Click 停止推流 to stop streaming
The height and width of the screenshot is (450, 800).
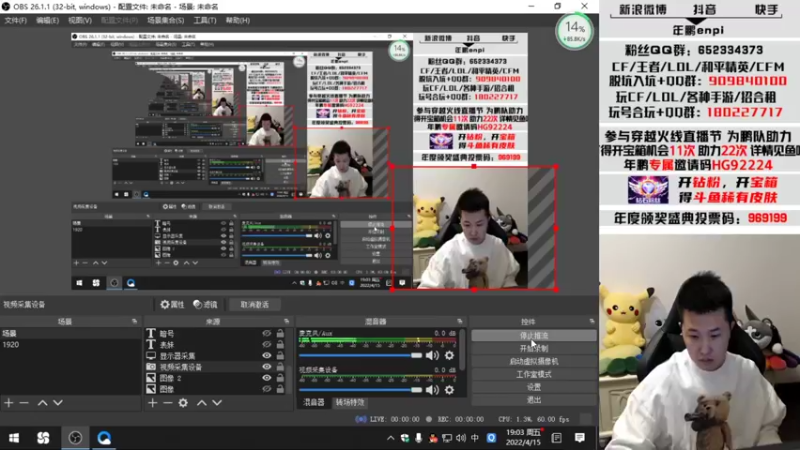pyautogui.click(x=534, y=336)
